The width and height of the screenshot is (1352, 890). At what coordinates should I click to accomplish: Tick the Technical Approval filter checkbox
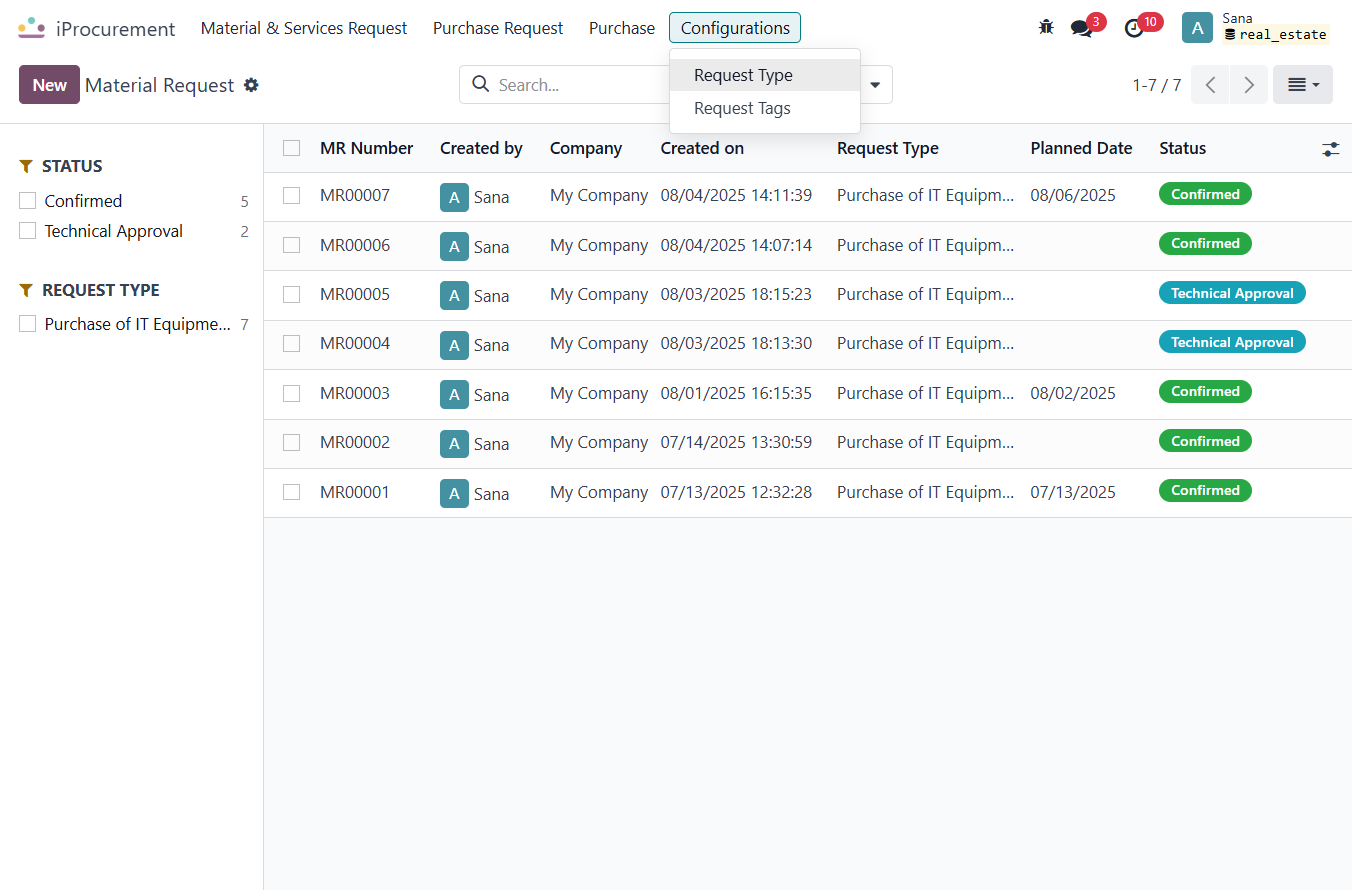pyautogui.click(x=28, y=231)
